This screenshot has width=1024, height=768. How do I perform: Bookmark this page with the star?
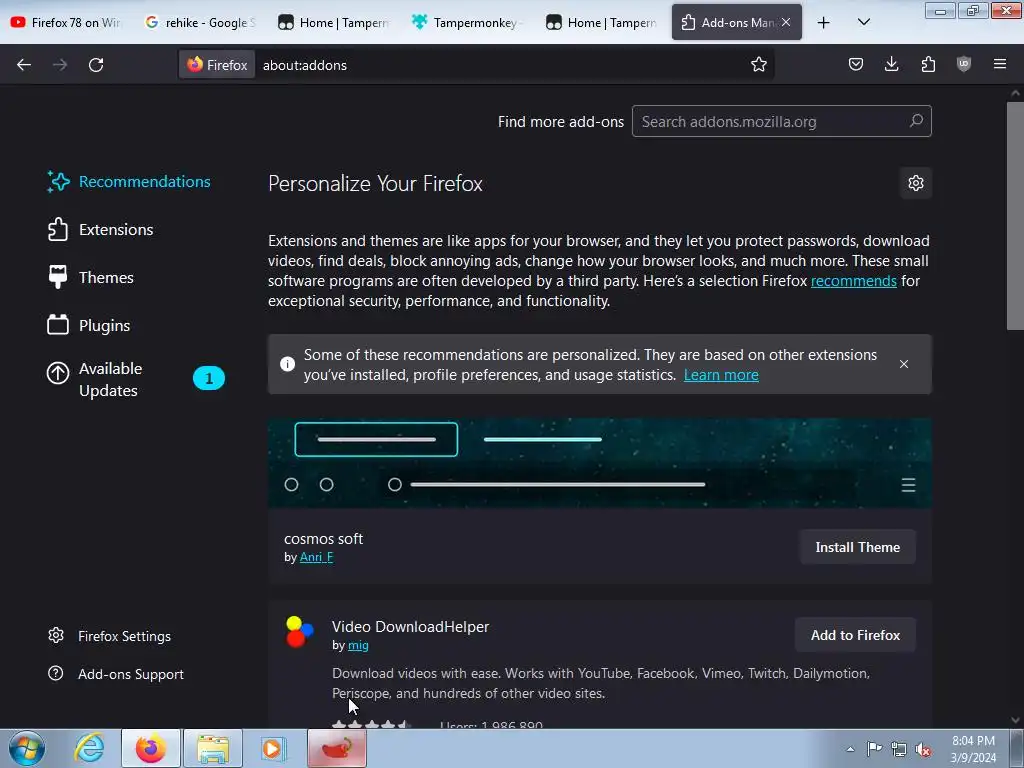click(758, 65)
